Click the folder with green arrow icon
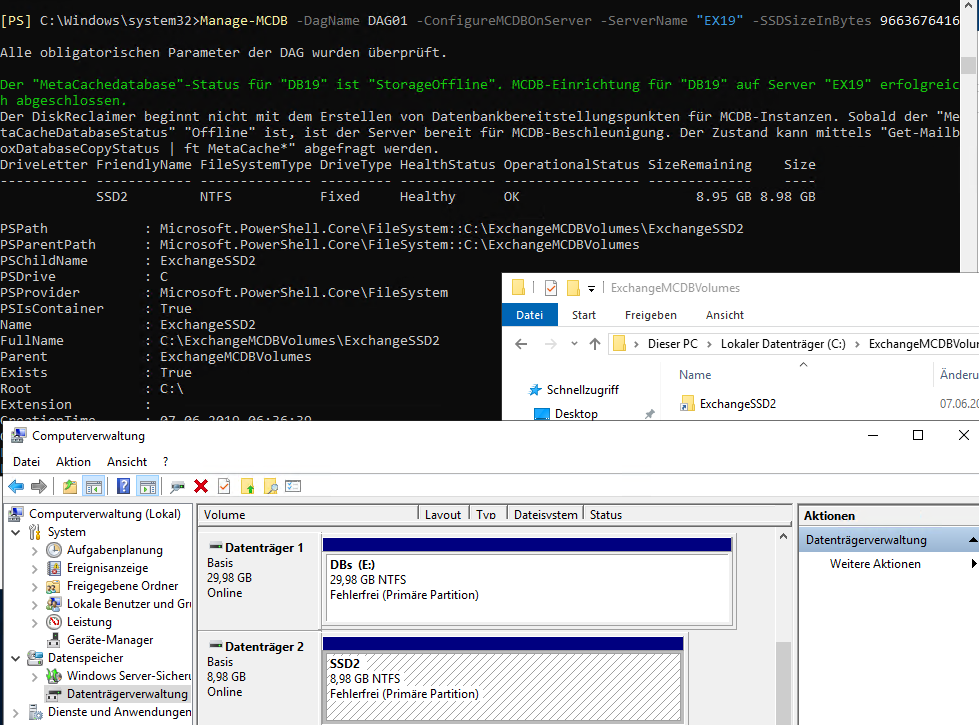 248,486
